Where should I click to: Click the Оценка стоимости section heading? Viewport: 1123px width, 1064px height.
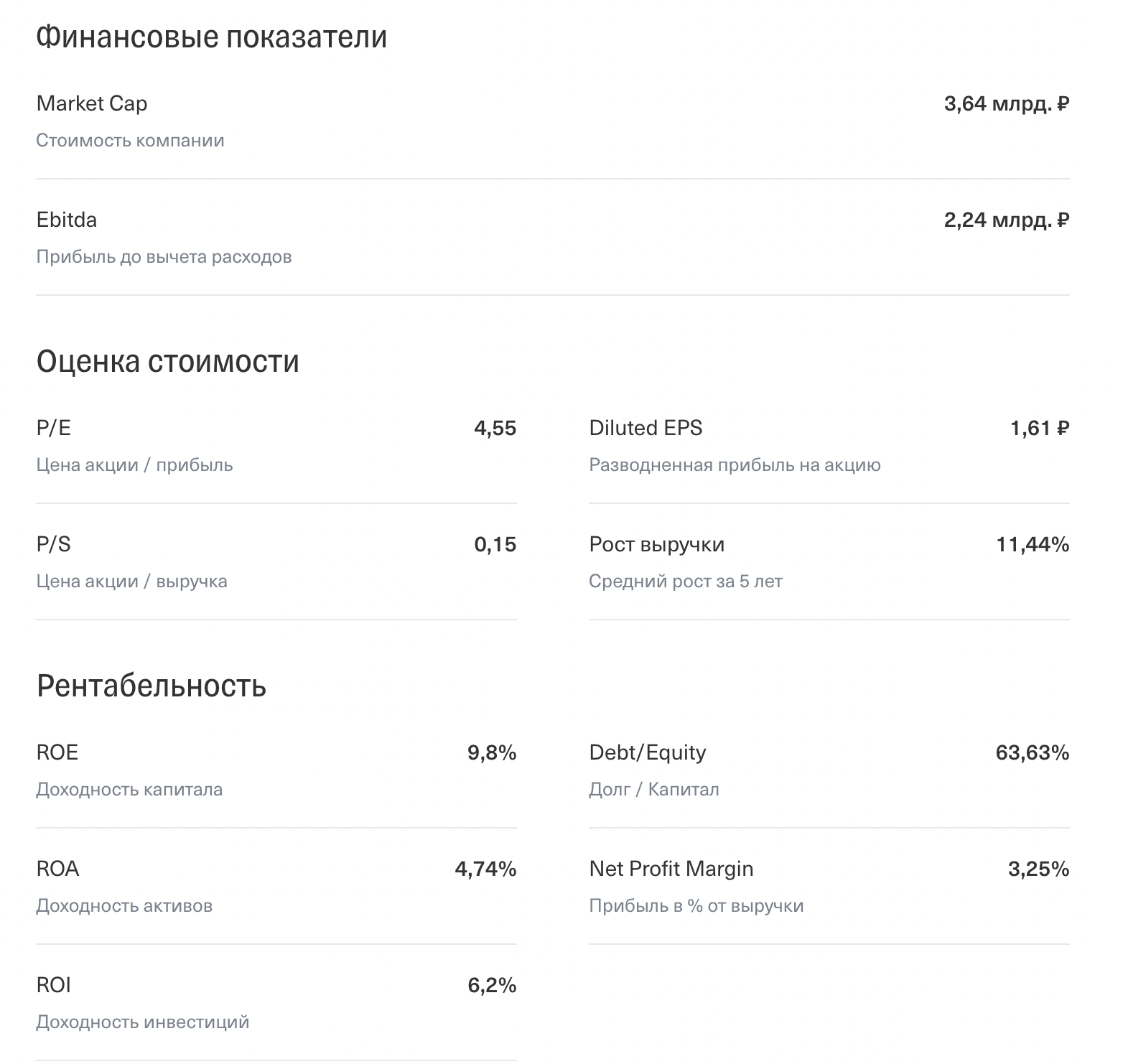pos(167,361)
